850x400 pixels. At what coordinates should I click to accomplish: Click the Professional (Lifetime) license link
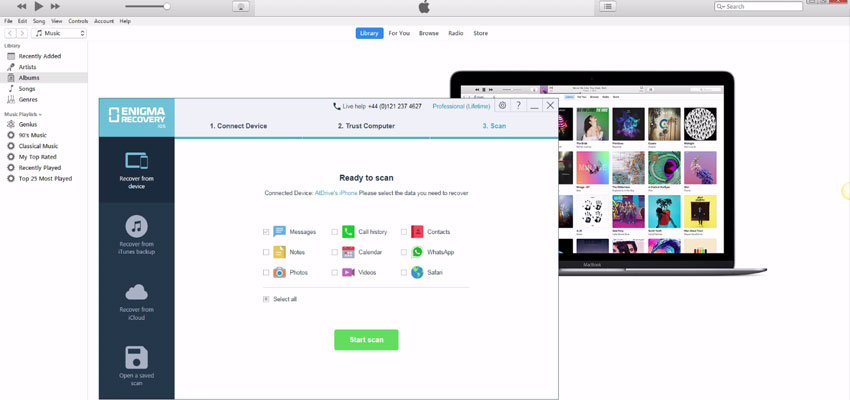(x=461, y=106)
